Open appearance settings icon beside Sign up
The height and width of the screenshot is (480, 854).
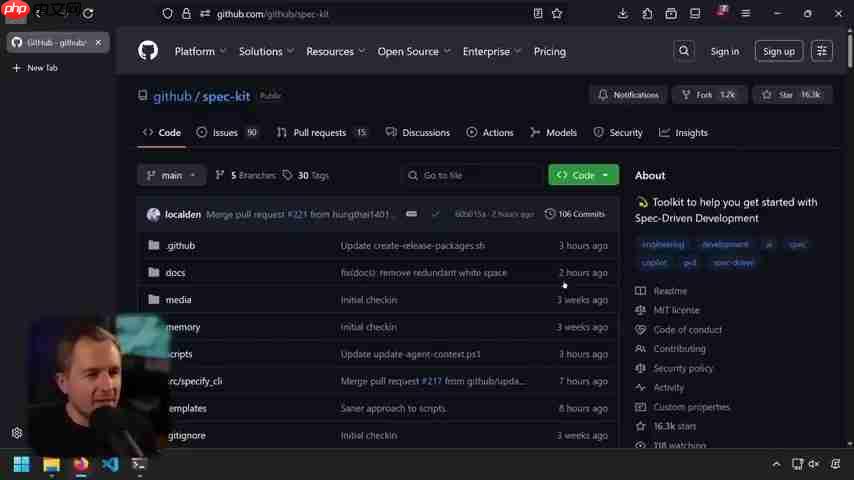[822, 51]
